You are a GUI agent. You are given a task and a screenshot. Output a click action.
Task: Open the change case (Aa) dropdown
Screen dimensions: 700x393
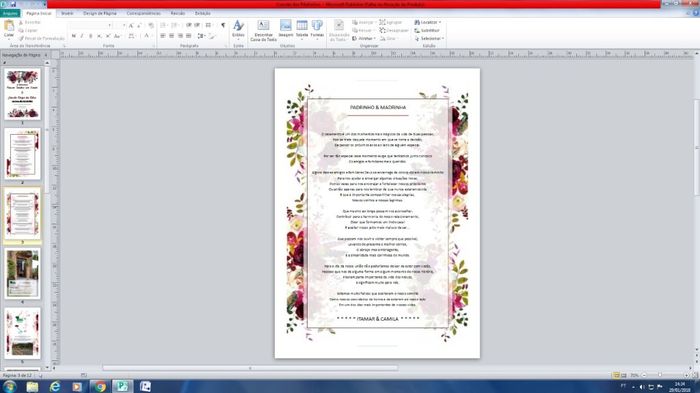click(117, 36)
